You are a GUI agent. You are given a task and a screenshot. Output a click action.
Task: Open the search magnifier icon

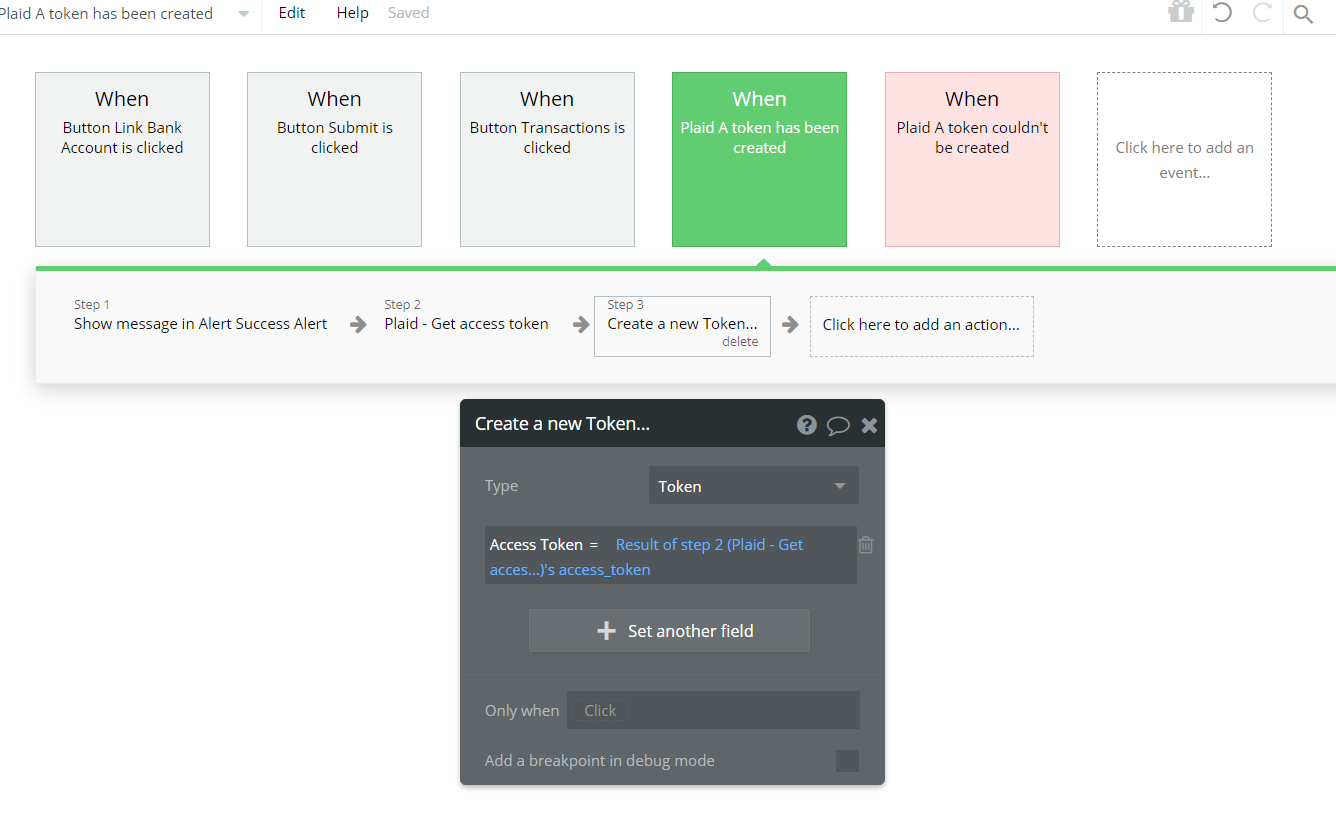click(1303, 14)
